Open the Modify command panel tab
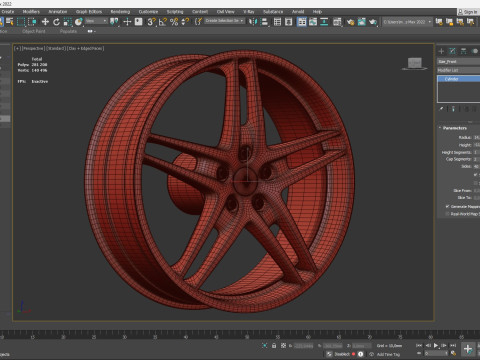 [452, 51]
